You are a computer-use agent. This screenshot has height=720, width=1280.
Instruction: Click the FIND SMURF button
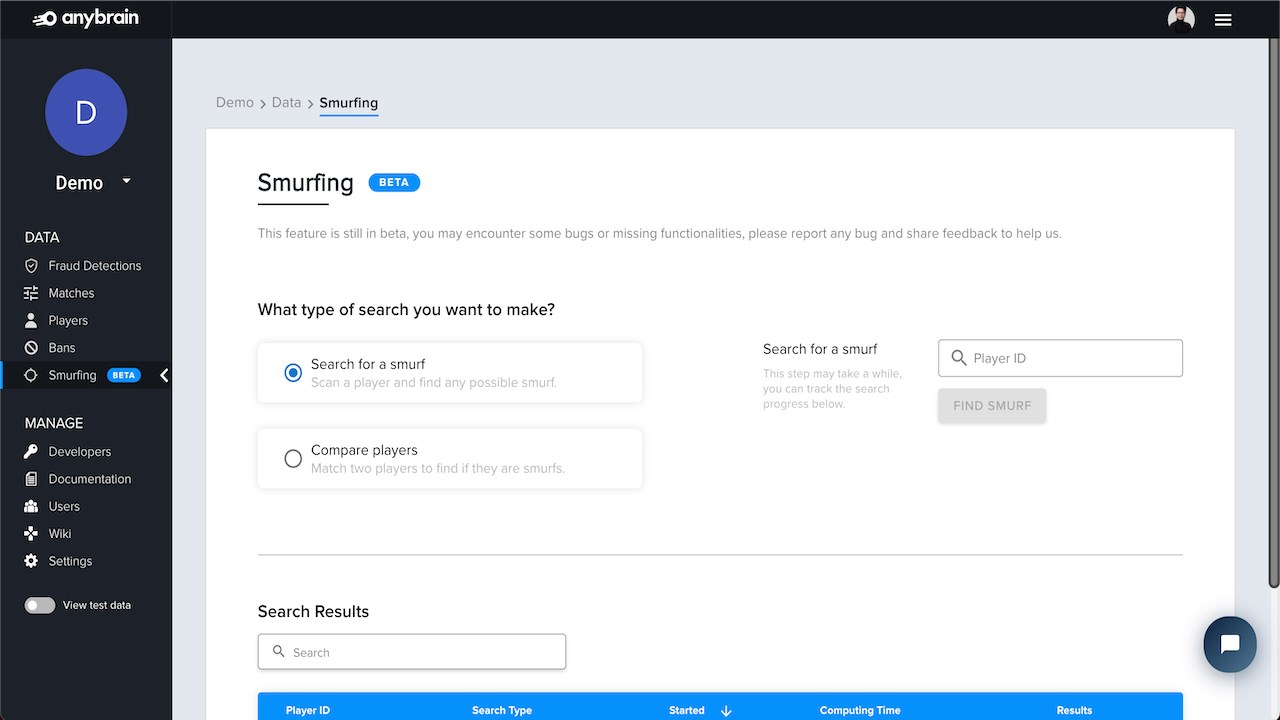(x=992, y=406)
